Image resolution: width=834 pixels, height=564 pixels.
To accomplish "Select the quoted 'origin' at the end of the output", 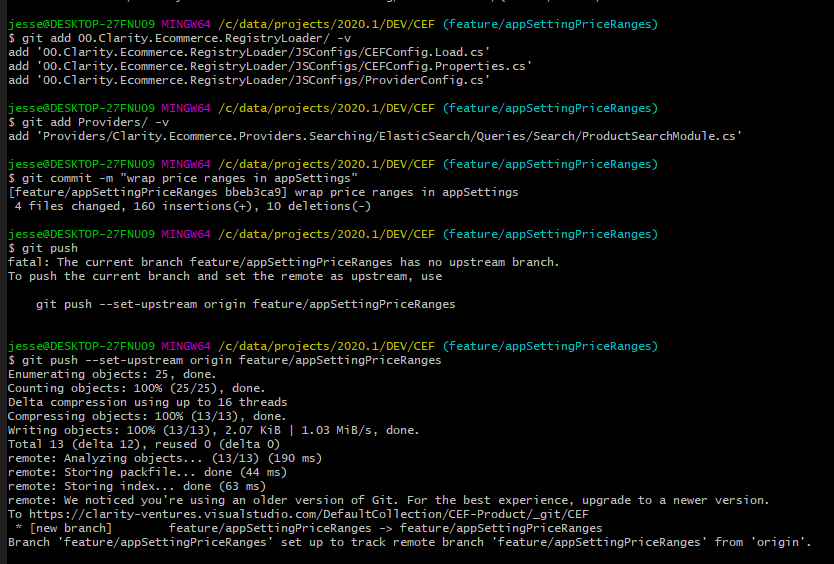I will pyautogui.click(x=780, y=542).
